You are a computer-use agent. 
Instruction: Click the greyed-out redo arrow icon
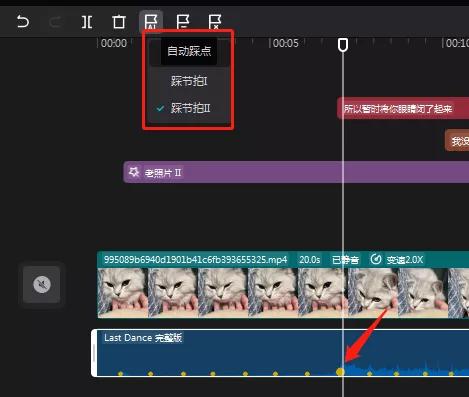tap(55, 22)
